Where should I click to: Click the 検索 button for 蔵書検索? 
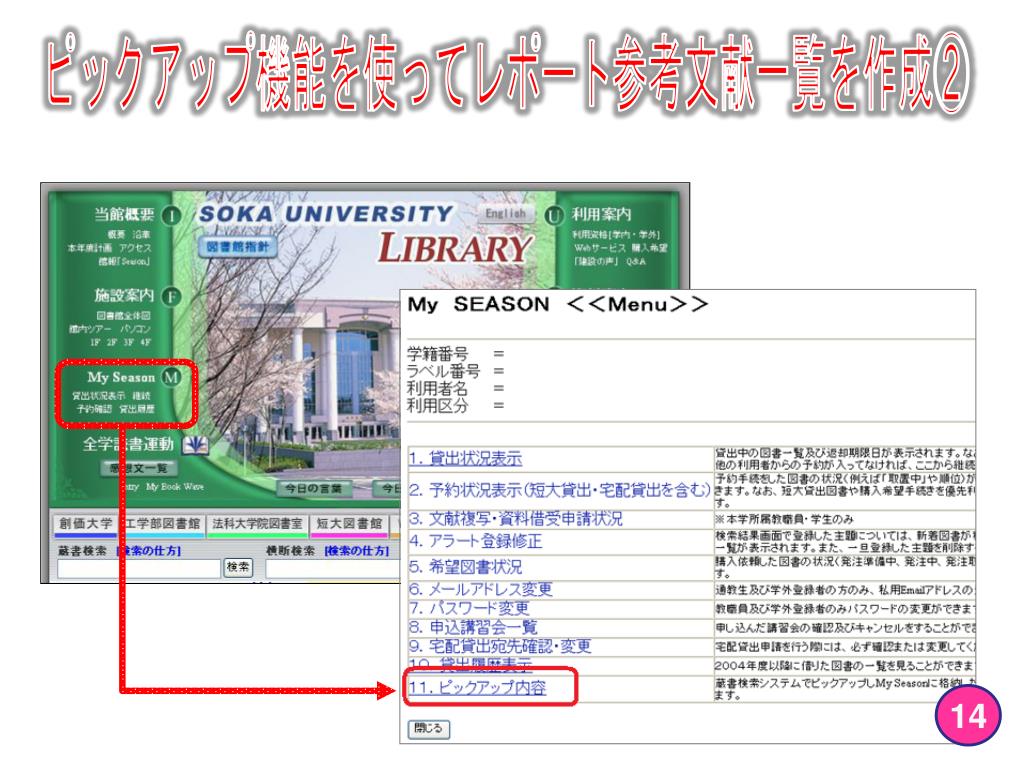coord(238,567)
